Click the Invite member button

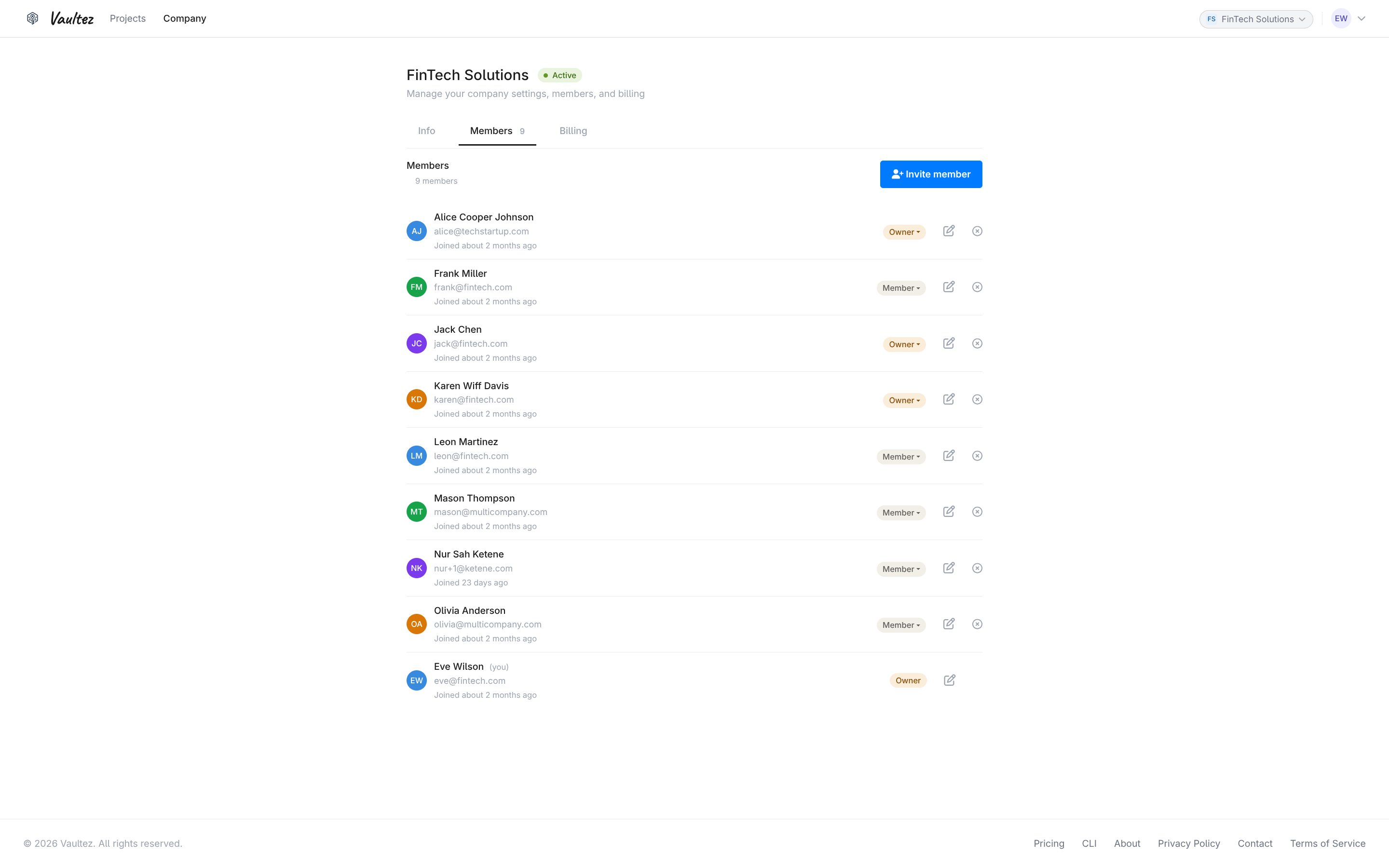pos(930,174)
